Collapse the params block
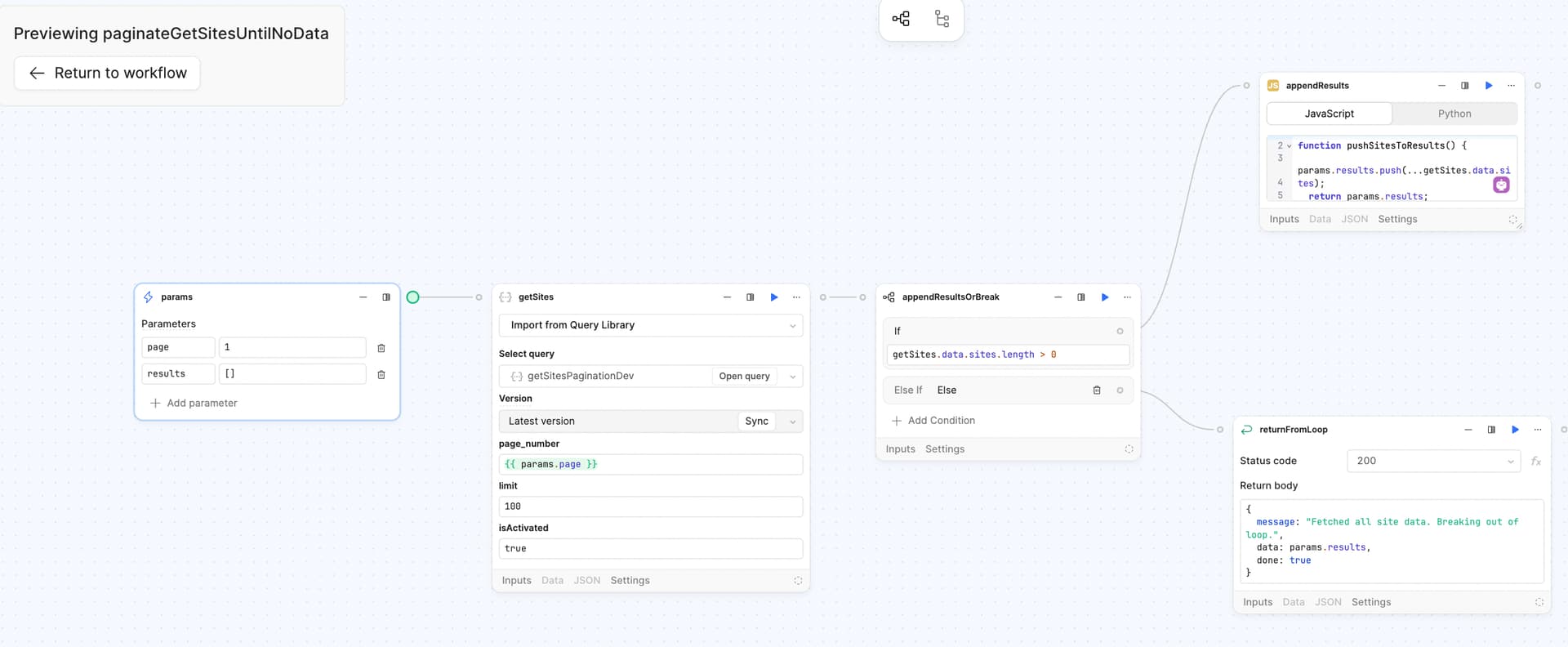 [363, 297]
